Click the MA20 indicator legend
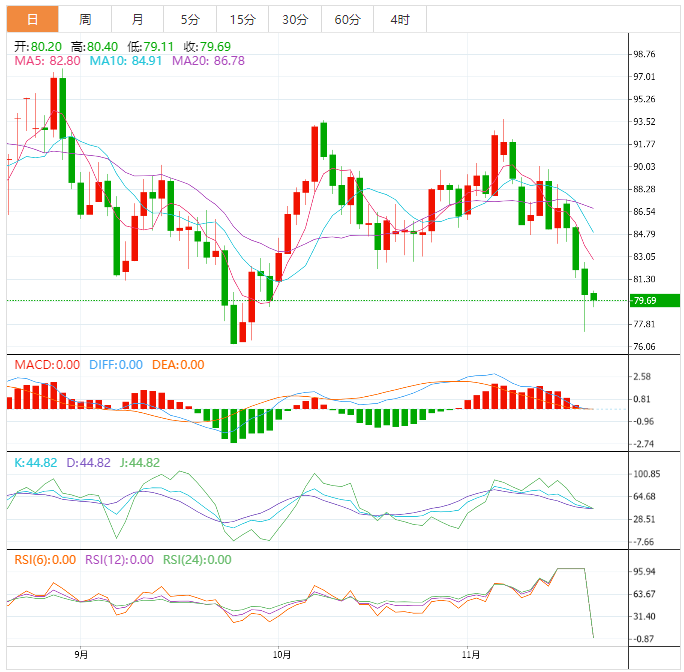 [x=208, y=61]
